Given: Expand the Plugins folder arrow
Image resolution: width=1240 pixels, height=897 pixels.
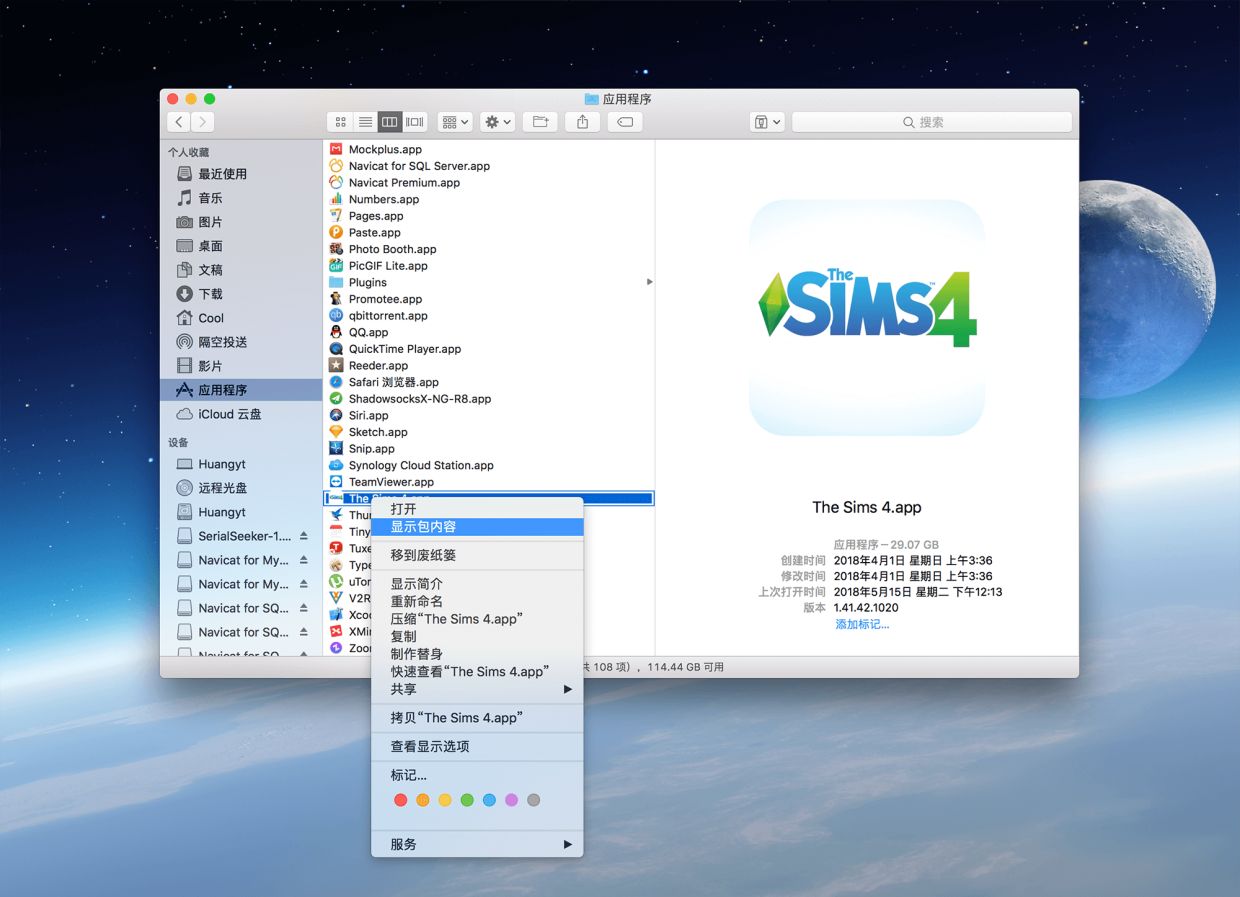Looking at the screenshot, I should pos(649,282).
